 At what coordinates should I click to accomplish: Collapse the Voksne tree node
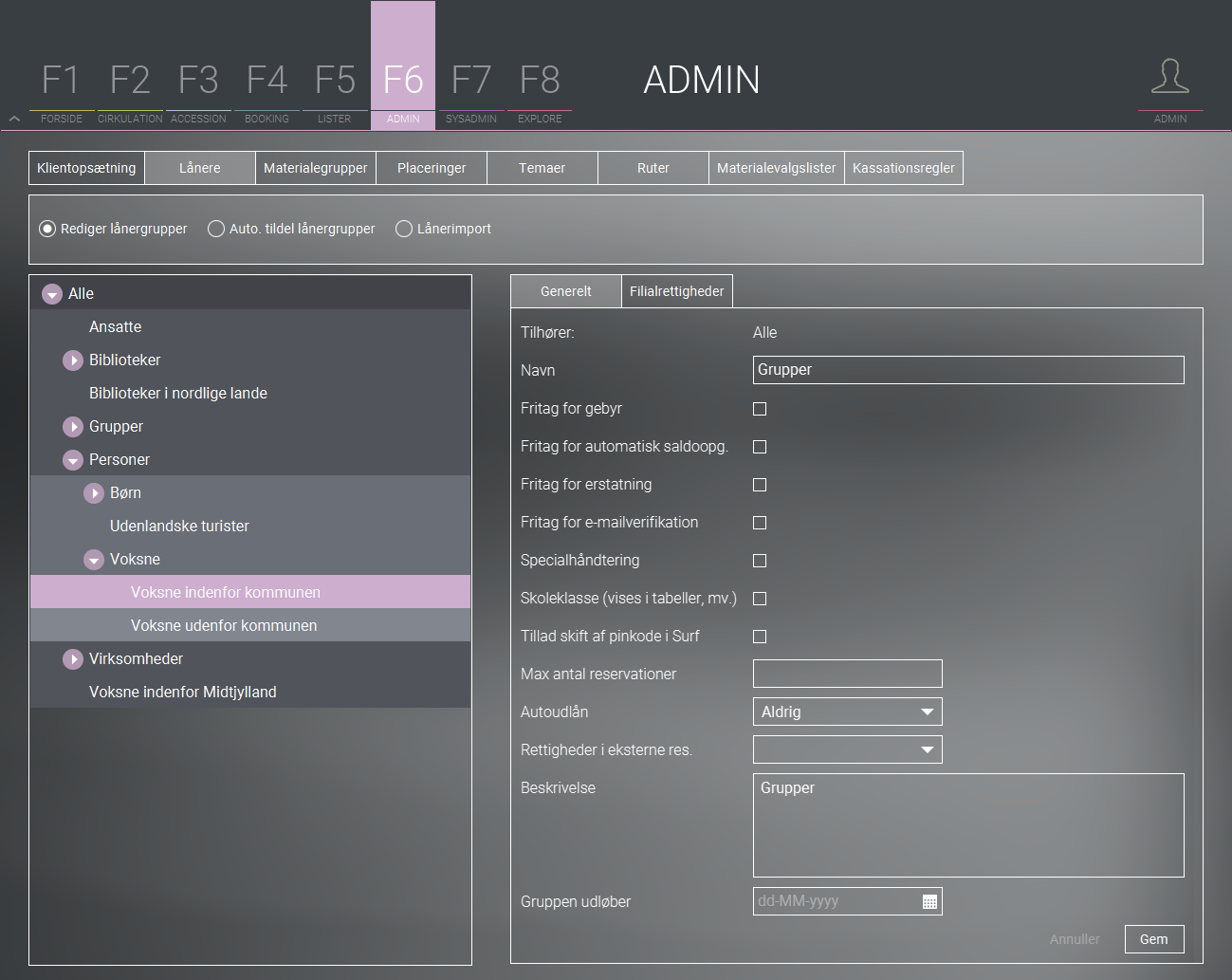(x=94, y=560)
